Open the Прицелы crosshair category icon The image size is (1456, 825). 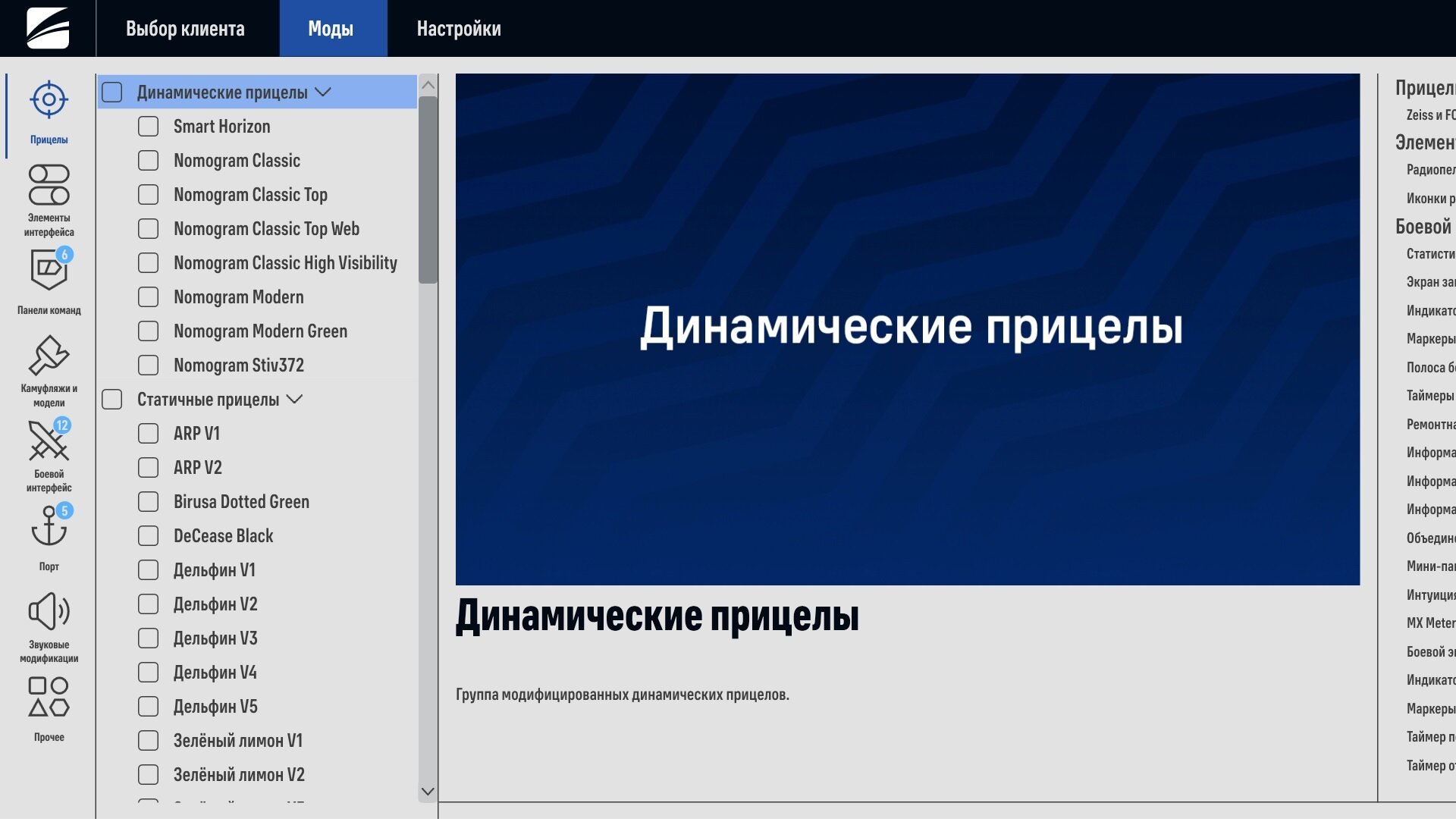coord(49,100)
